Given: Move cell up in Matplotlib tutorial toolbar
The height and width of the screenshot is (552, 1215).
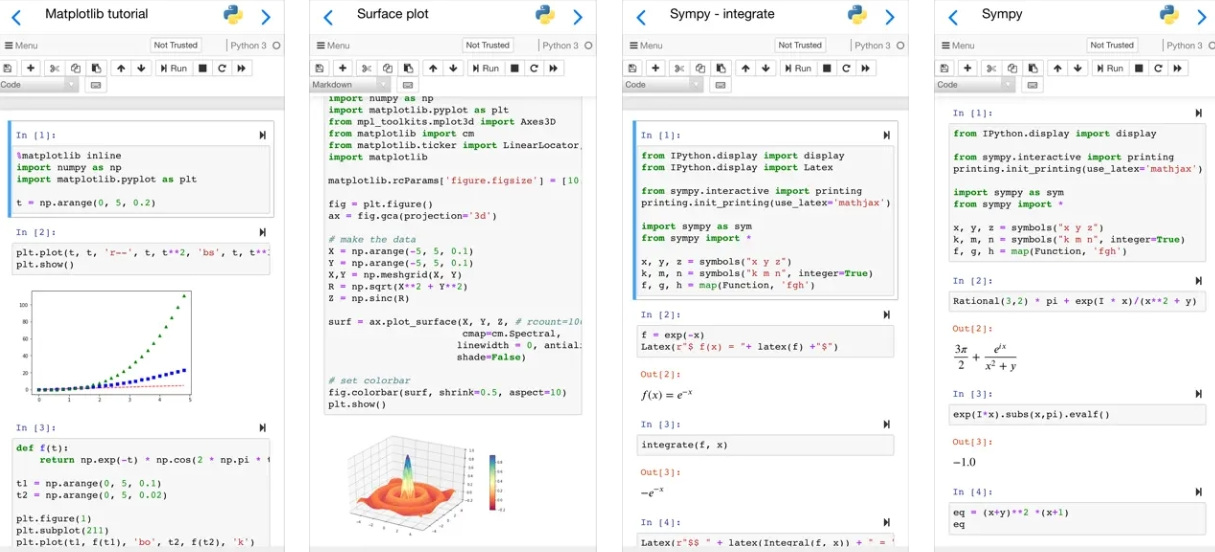Looking at the screenshot, I should [x=121, y=68].
